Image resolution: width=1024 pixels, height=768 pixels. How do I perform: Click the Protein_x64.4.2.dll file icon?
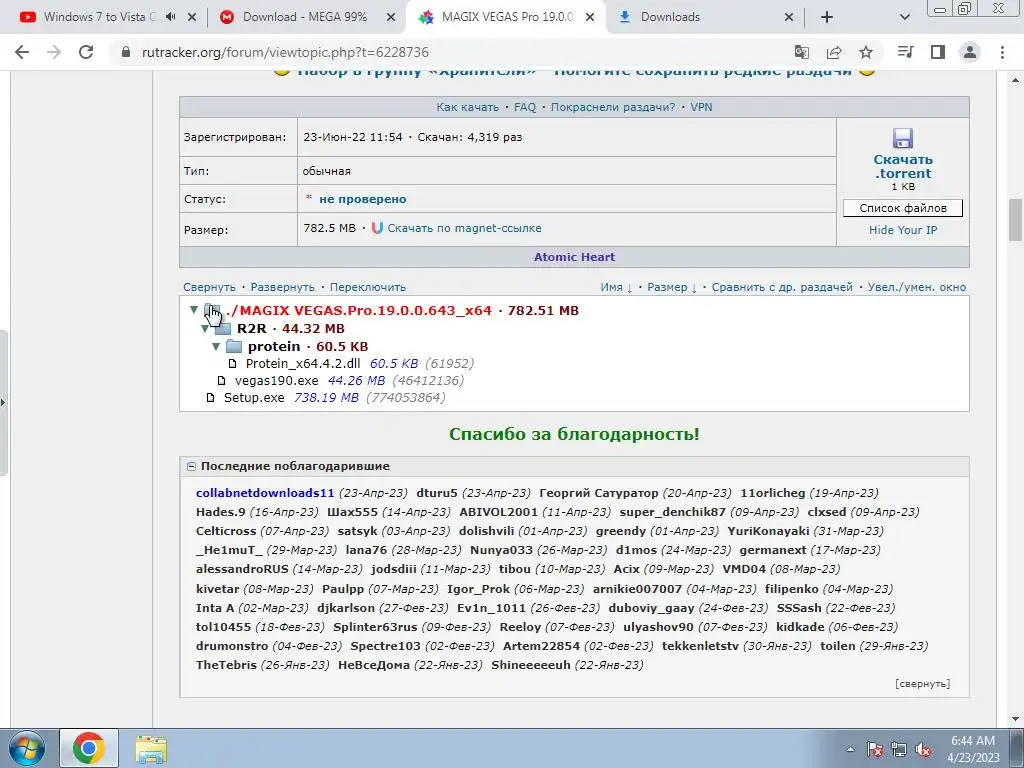pyautogui.click(x=232, y=364)
